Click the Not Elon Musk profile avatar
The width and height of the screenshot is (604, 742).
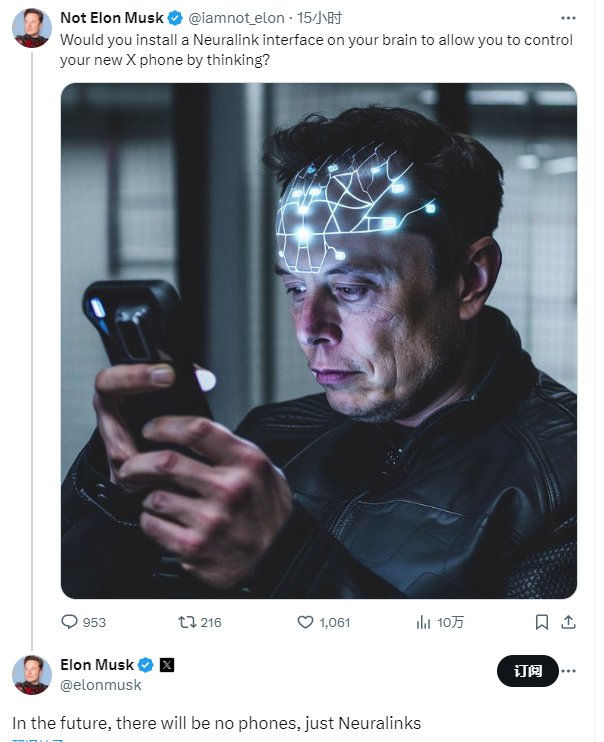coord(32,27)
